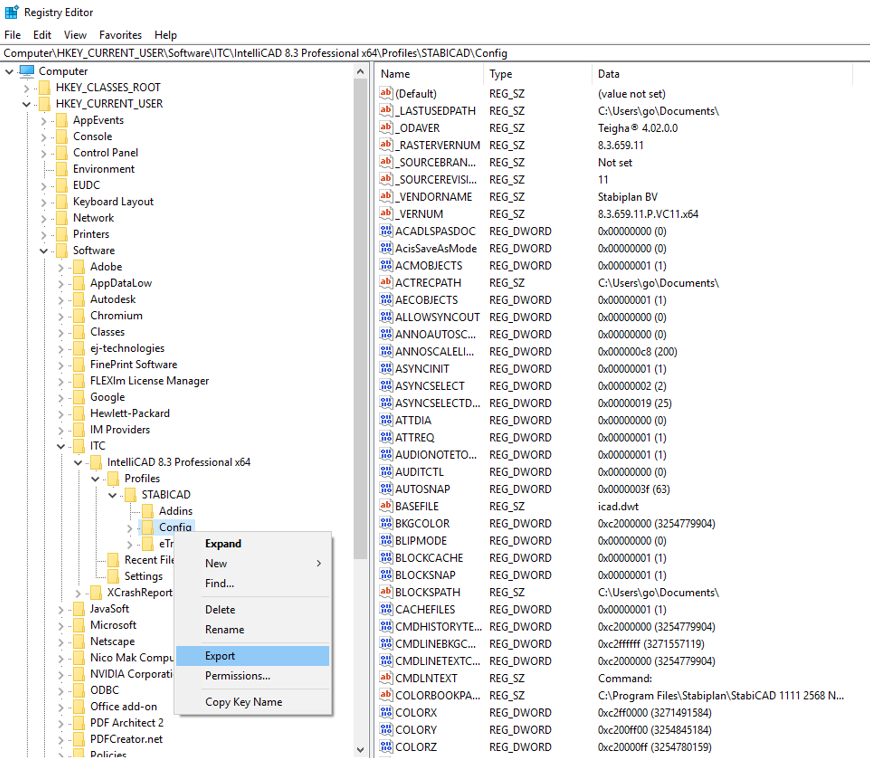Viewport: 870px width, 758px height.
Task: Open the Favorites menu
Action: tap(120, 34)
